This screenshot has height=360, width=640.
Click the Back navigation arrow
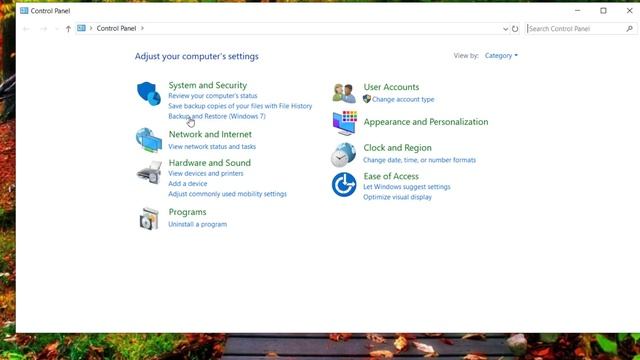[x=26, y=29]
